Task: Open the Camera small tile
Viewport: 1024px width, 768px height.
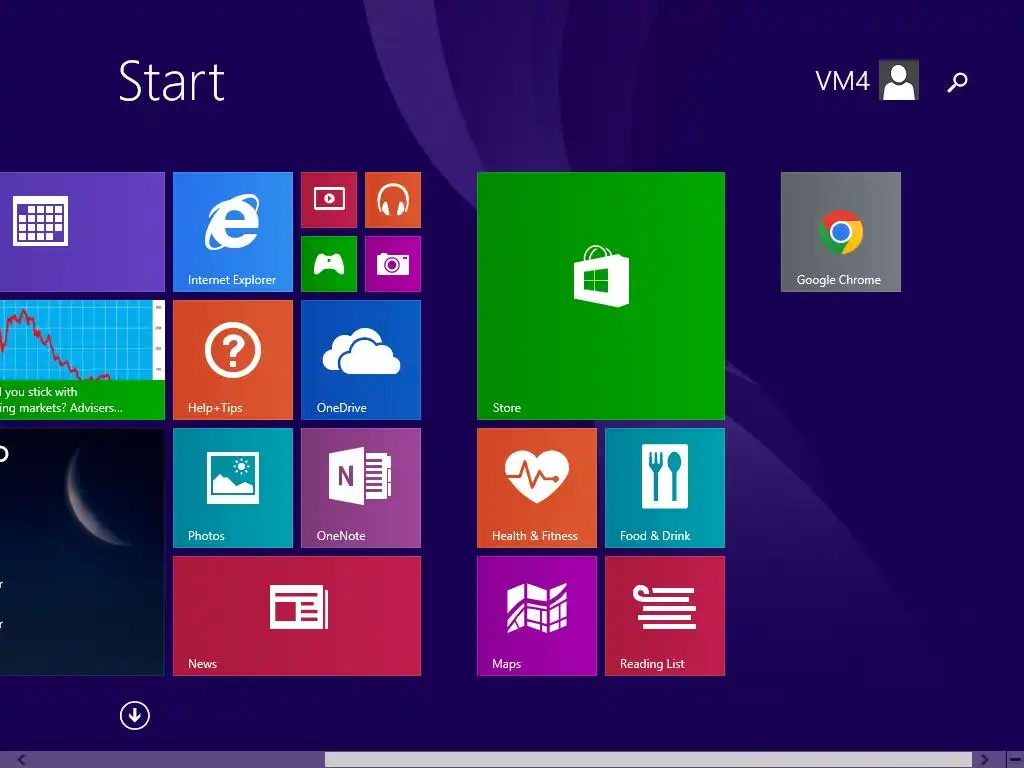Action: tap(393, 264)
